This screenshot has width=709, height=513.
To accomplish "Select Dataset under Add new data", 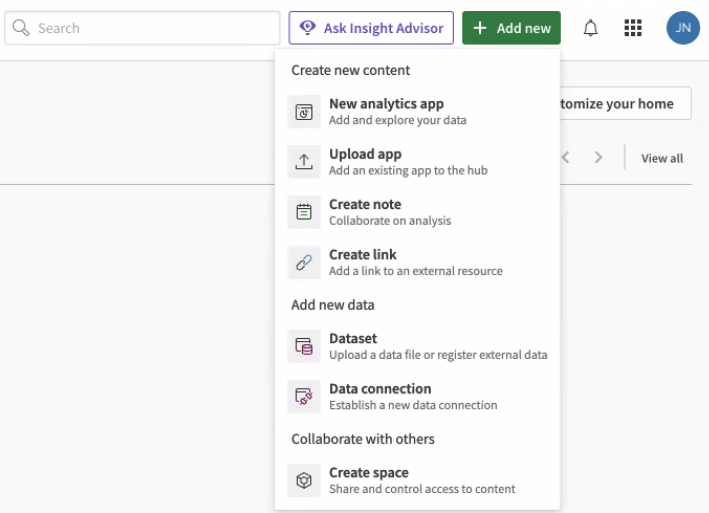I will tap(417, 346).
